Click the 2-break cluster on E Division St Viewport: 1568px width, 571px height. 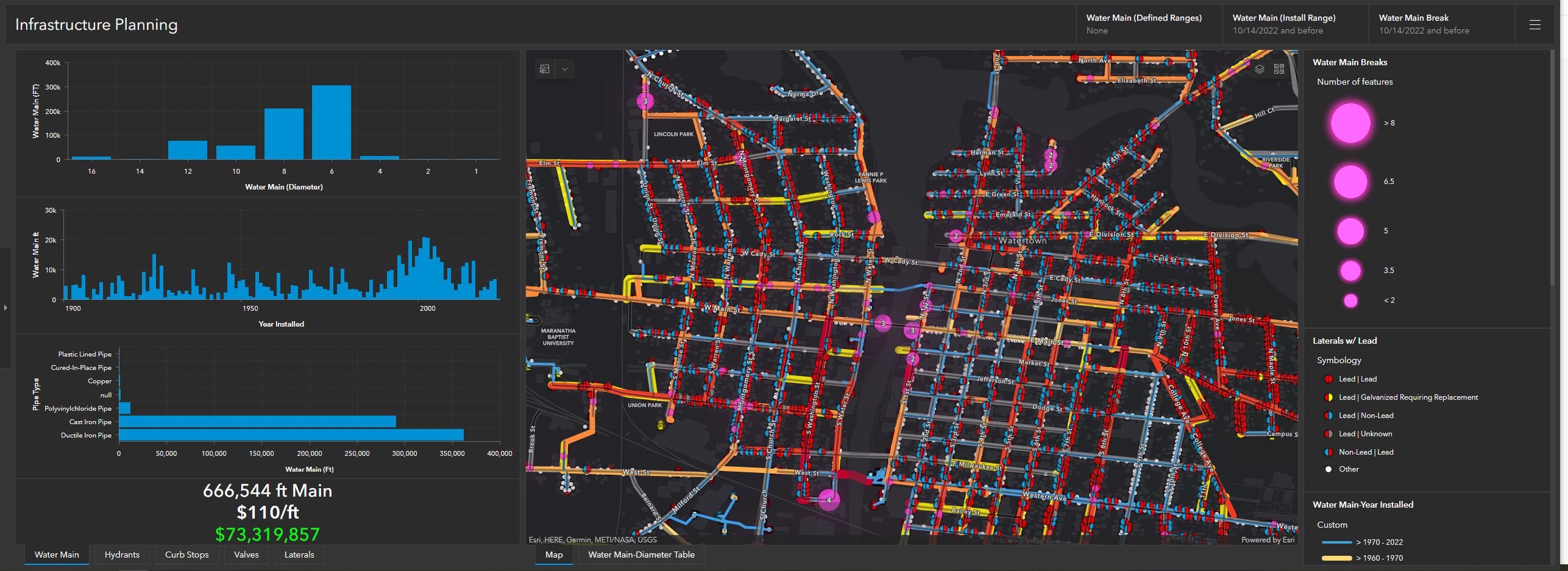click(956, 236)
